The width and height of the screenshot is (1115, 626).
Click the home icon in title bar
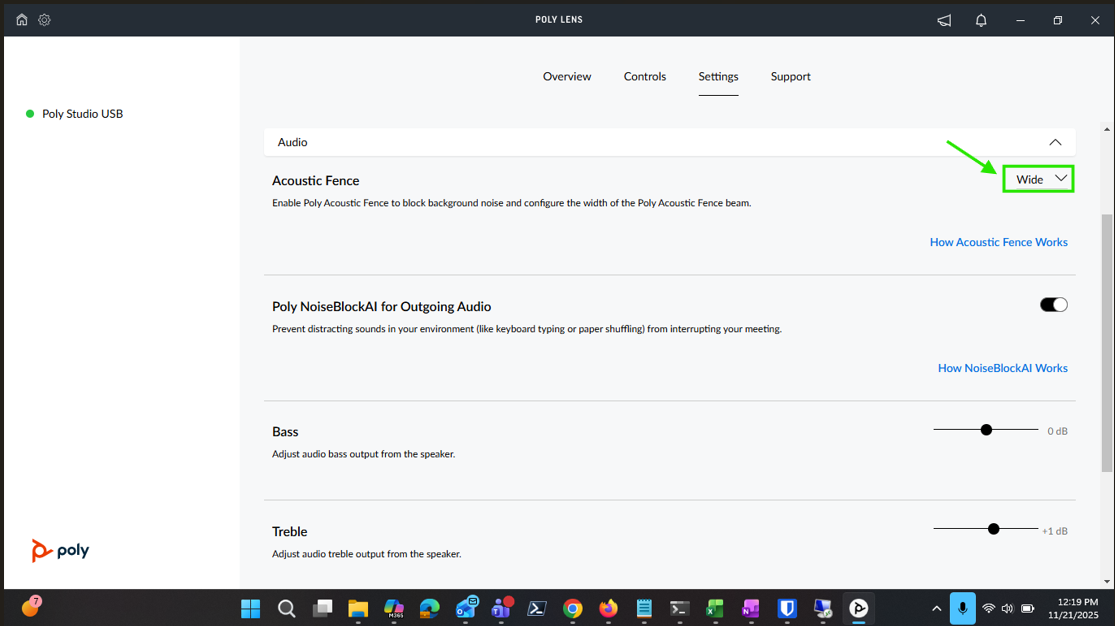tap(22, 20)
